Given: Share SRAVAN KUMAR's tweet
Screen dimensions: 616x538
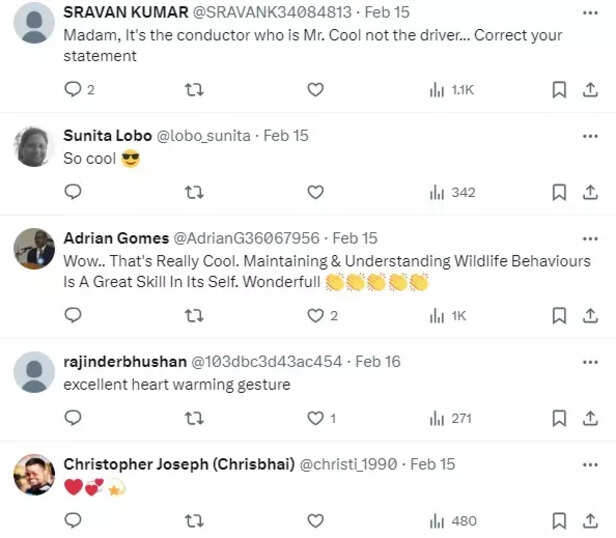Looking at the screenshot, I should 589,90.
